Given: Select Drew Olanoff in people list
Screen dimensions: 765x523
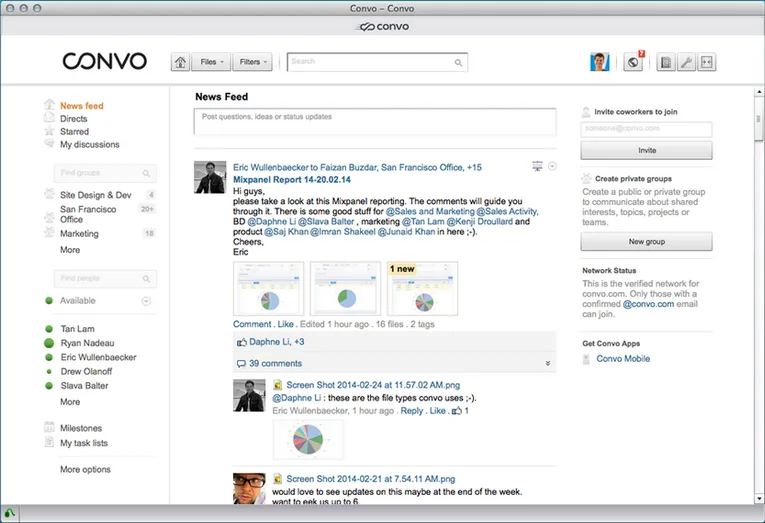Looking at the screenshot, I should coord(86,371).
